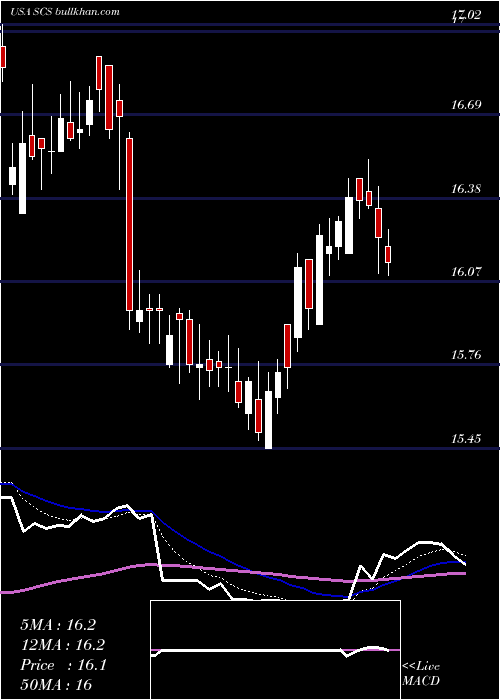The image size is (500, 700).
Task: Click the USA SCS bullkhan.com chart title
Action: pyautogui.click(x=65, y=12)
